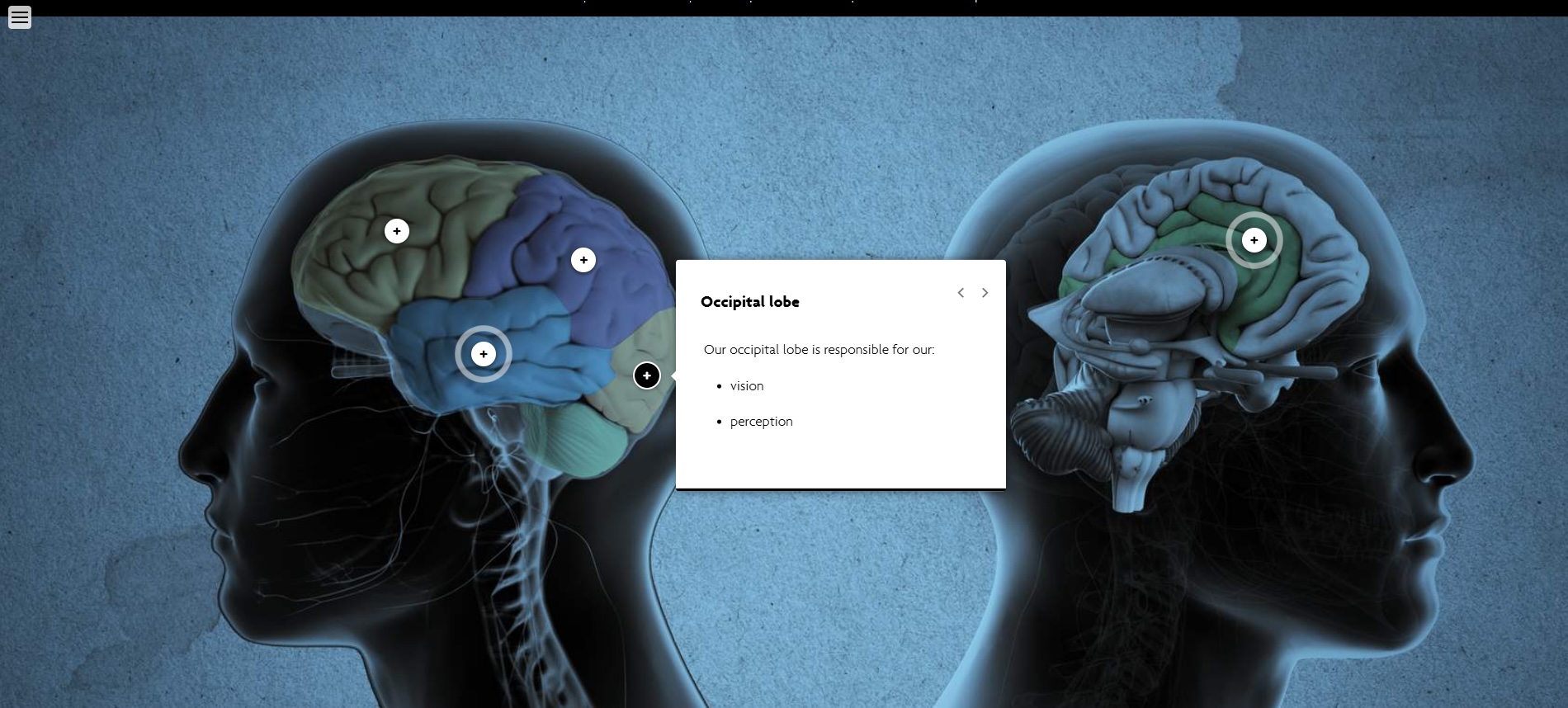
Task: Click the plus hotspot on the olive frontal lobe
Action: [x=397, y=231]
